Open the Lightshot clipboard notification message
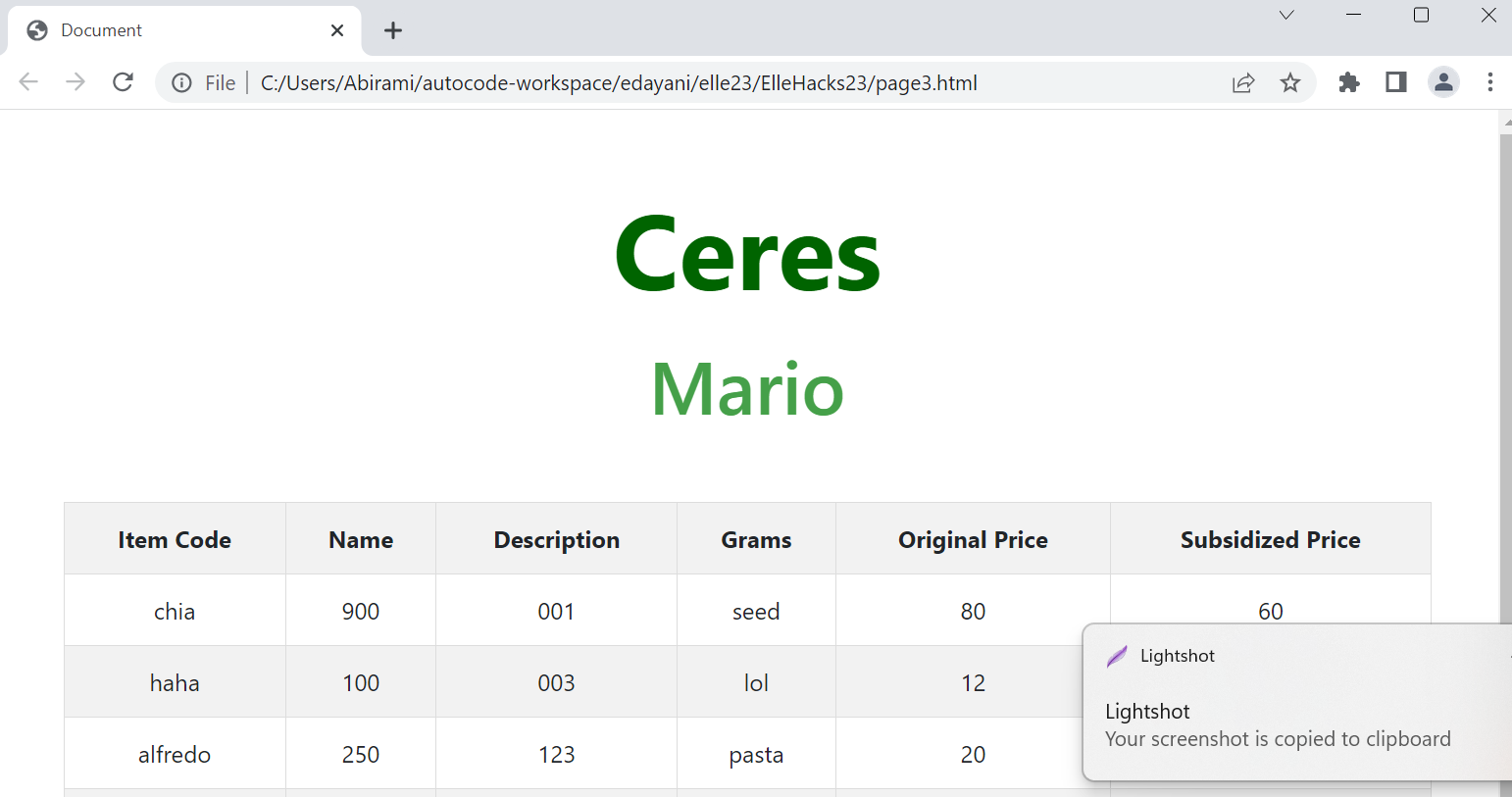This screenshot has height=797, width=1512. [1278, 725]
